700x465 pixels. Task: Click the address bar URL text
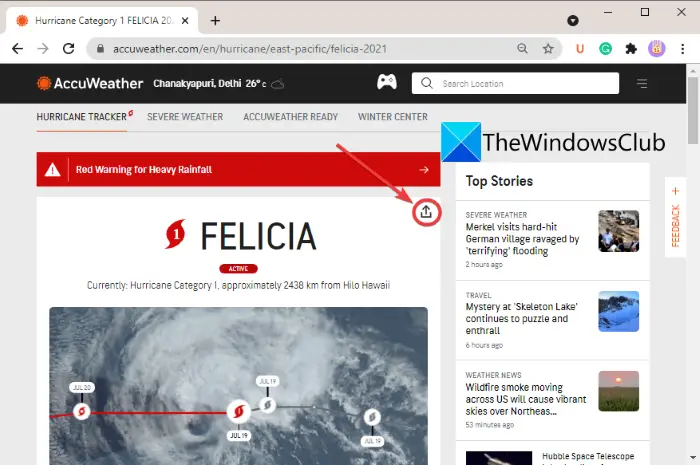click(250, 49)
